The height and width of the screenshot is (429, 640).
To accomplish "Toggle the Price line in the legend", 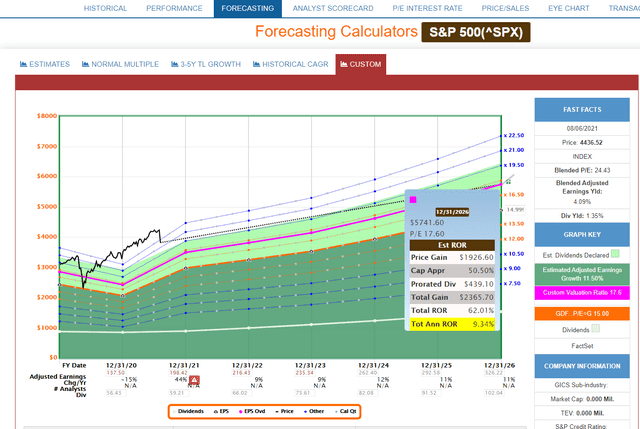I will pos(284,411).
